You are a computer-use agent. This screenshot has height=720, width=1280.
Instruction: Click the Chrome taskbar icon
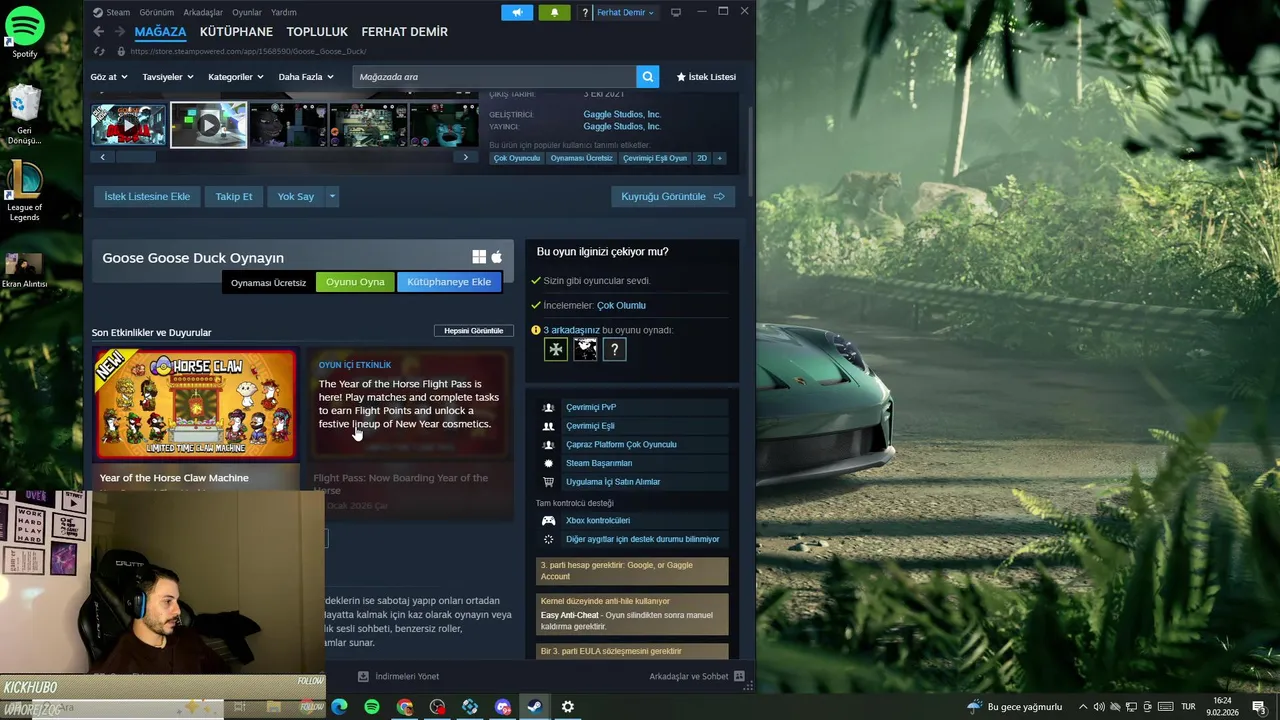click(405, 707)
